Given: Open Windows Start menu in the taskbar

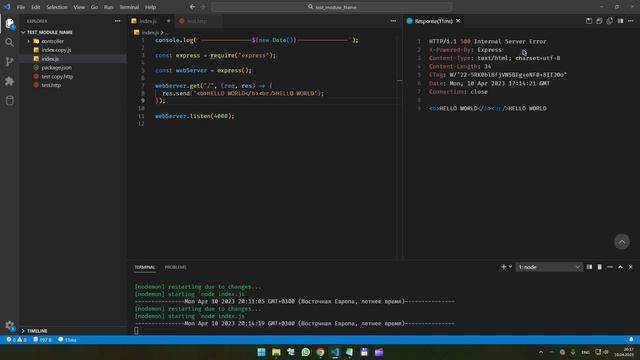Looking at the screenshot, I should click(x=261, y=352).
